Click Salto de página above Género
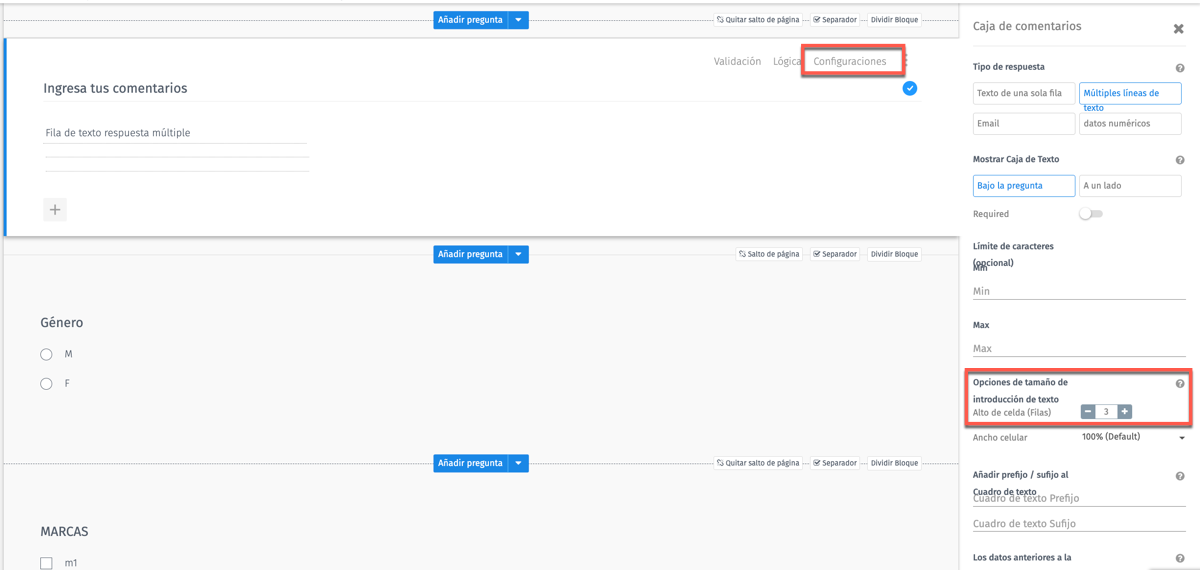This screenshot has width=1200, height=570. (769, 254)
